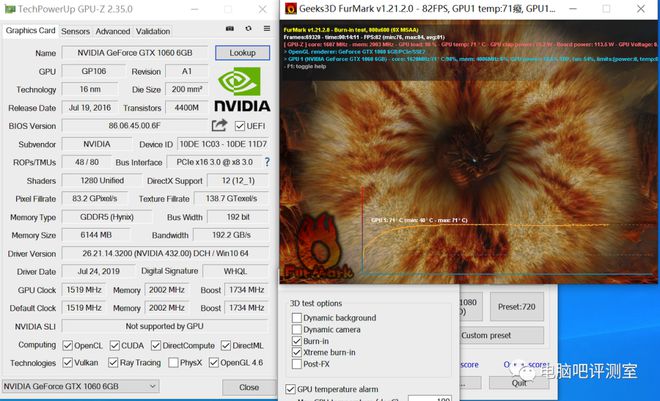This screenshot has width=660, height=401.
Task: Minimize the FurMark window
Action: [573, 8]
